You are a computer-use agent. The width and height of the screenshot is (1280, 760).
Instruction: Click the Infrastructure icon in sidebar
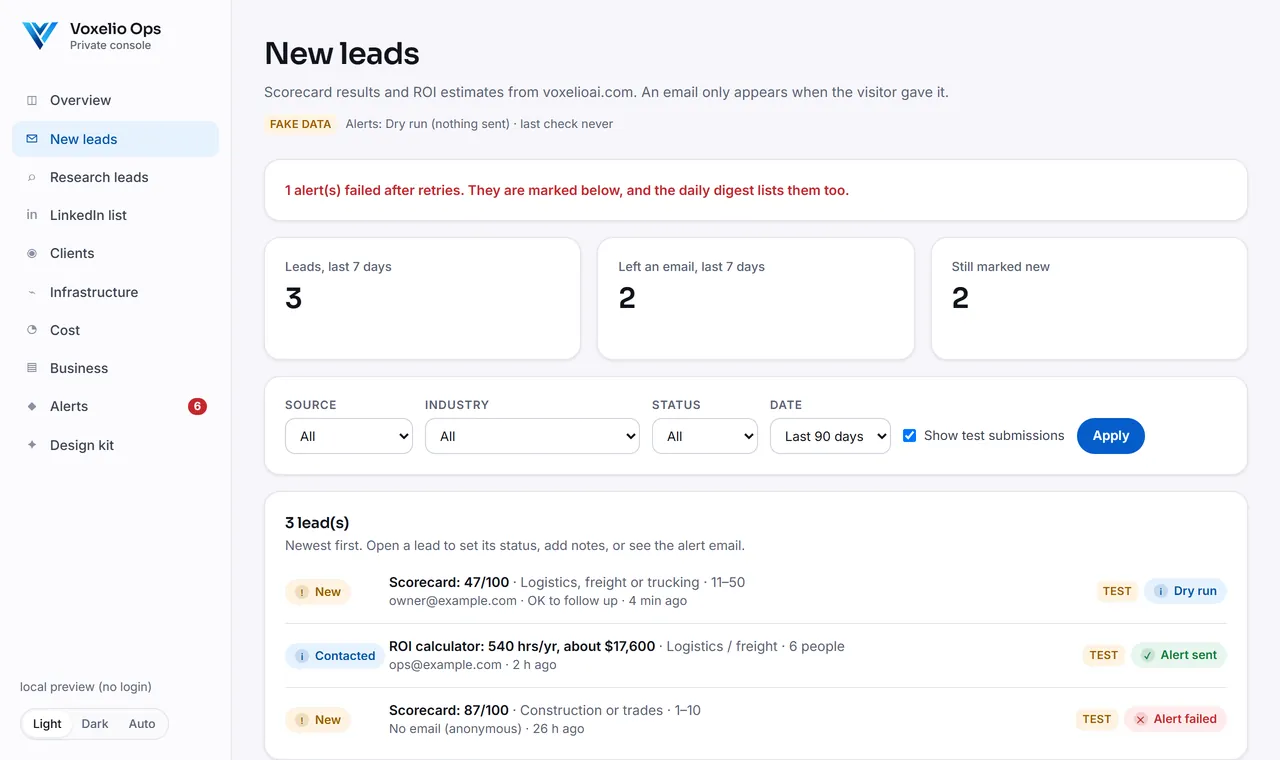32,292
